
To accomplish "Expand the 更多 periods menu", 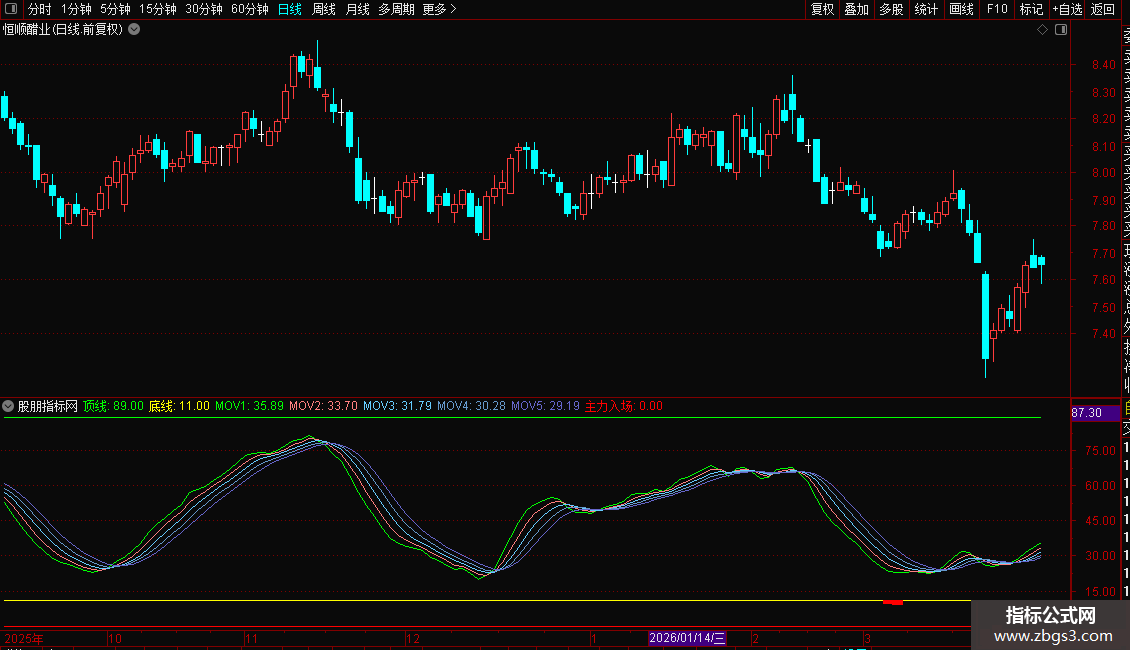I will 440,9.
